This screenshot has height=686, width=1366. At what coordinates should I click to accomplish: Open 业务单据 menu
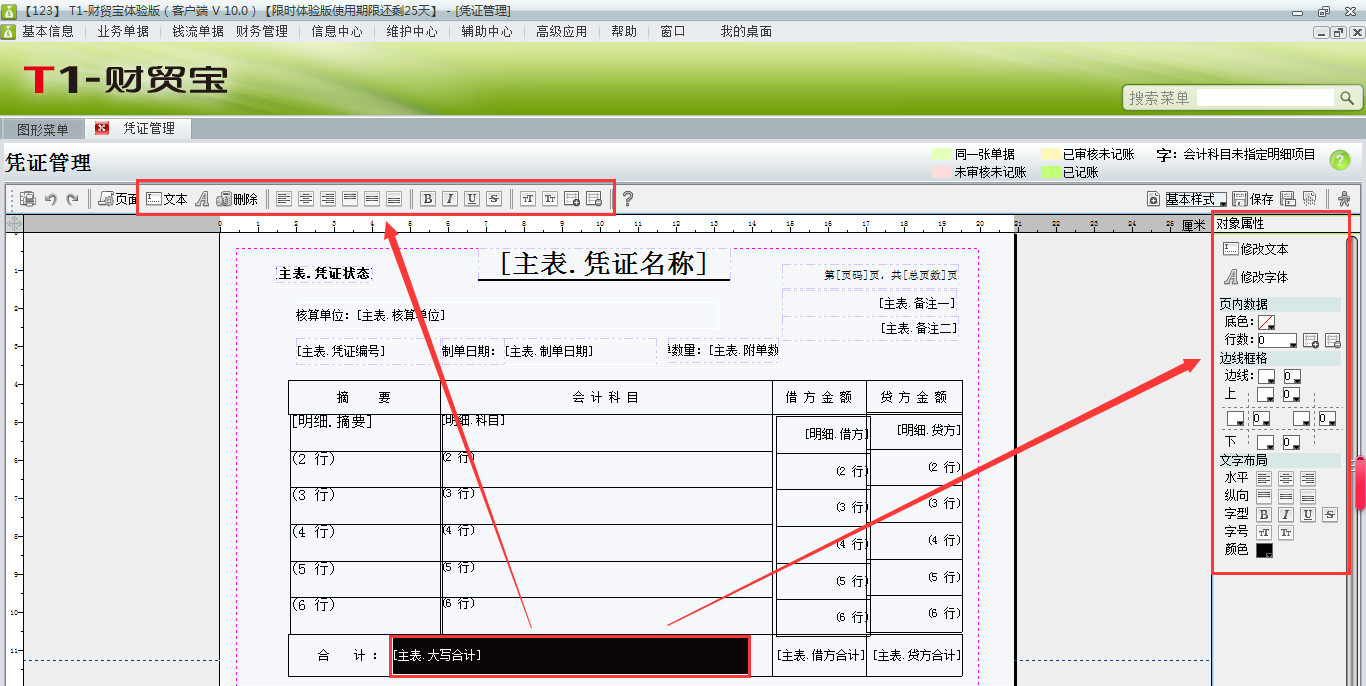pyautogui.click(x=123, y=31)
